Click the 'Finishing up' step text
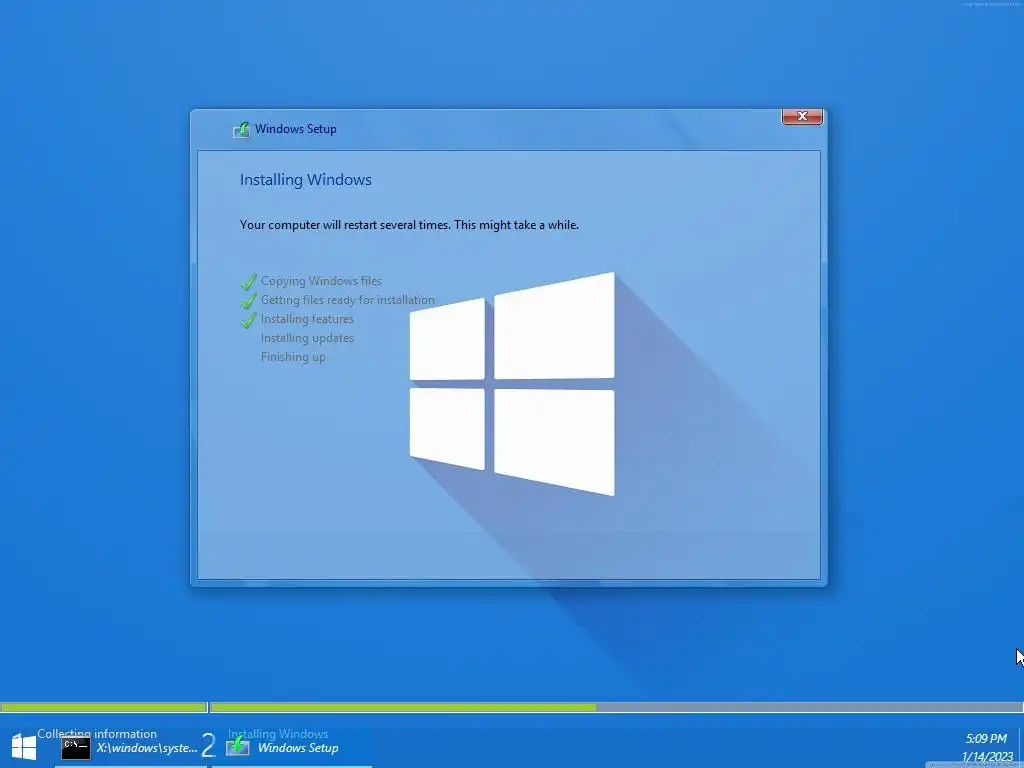 tap(293, 357)
